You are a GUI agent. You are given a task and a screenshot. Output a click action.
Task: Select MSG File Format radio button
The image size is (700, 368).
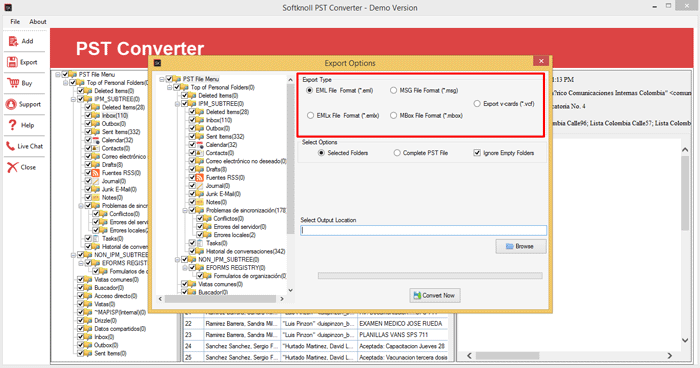tap(393, 90)
